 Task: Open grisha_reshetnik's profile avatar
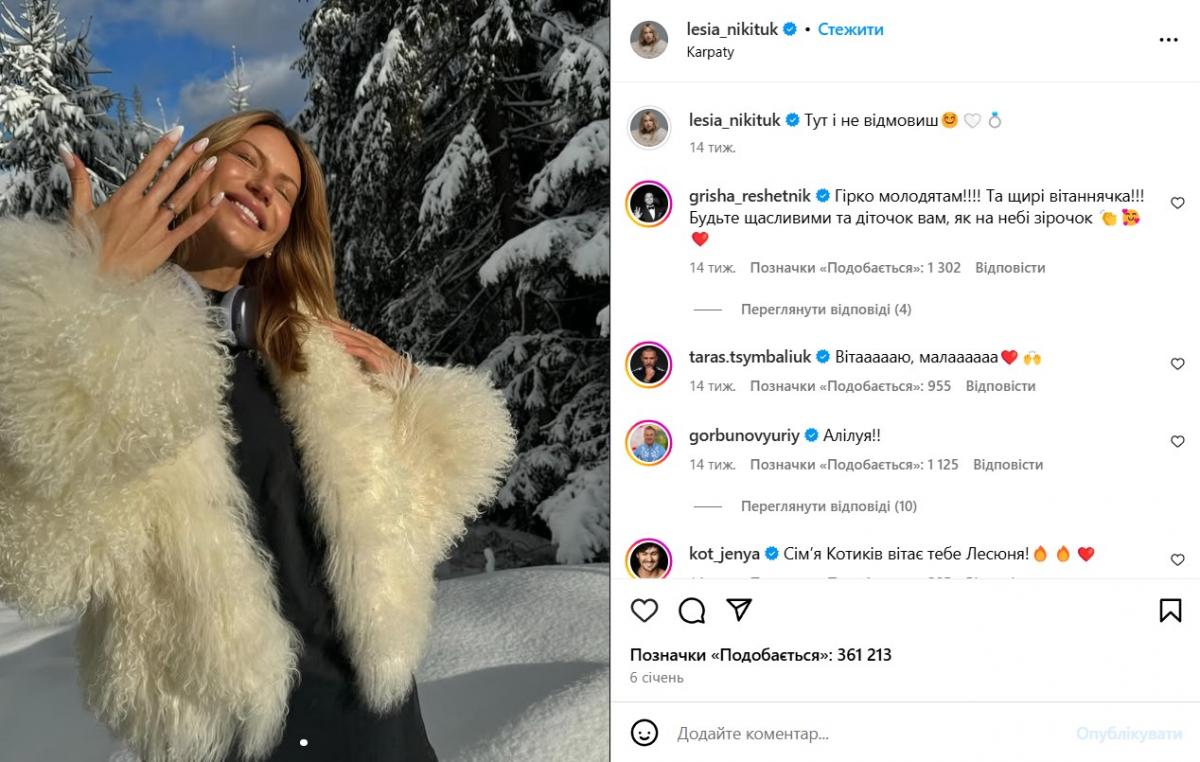pos(648,205)
